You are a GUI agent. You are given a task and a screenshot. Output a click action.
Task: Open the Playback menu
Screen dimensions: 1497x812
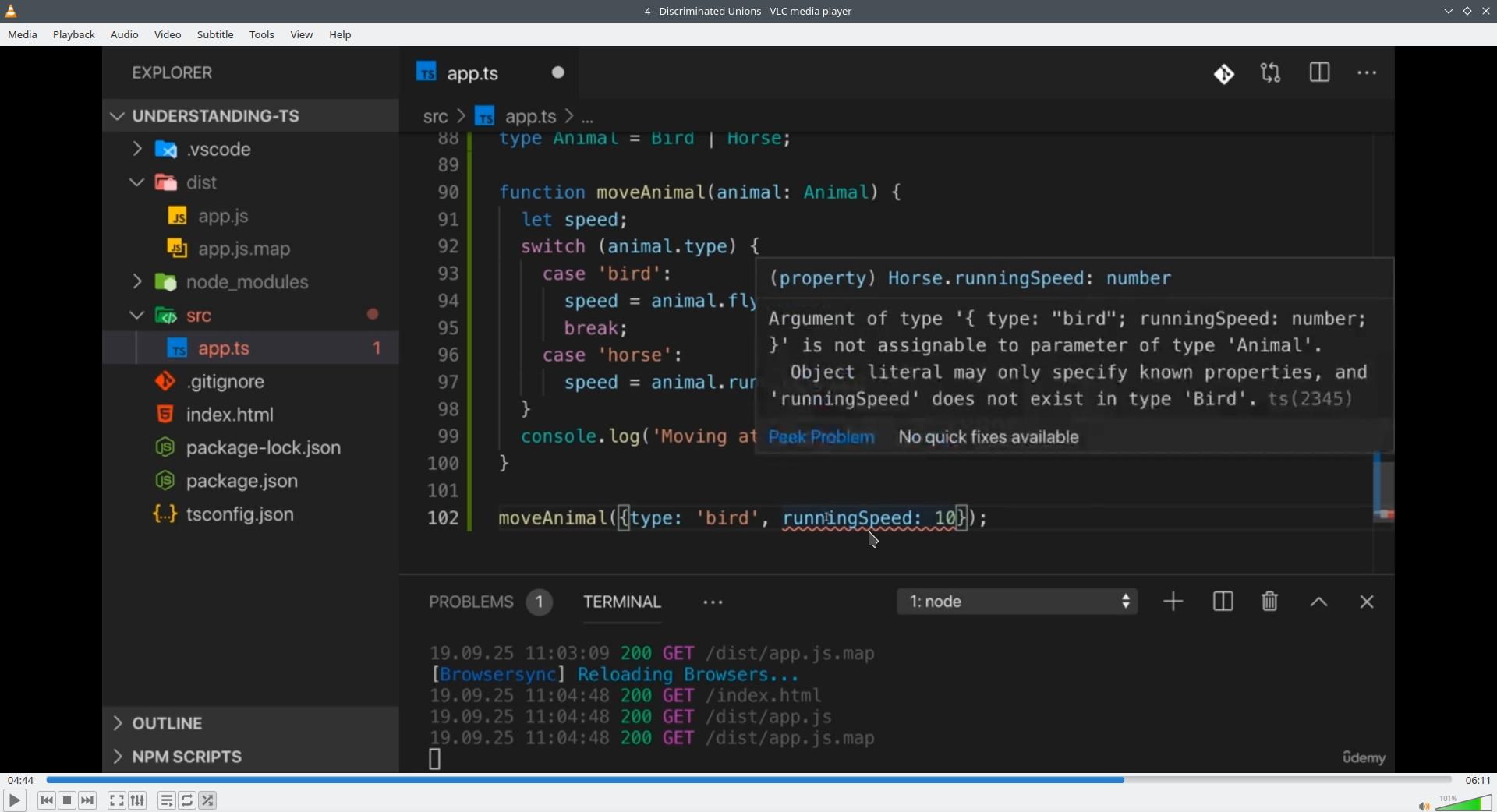tap(74, 35)
